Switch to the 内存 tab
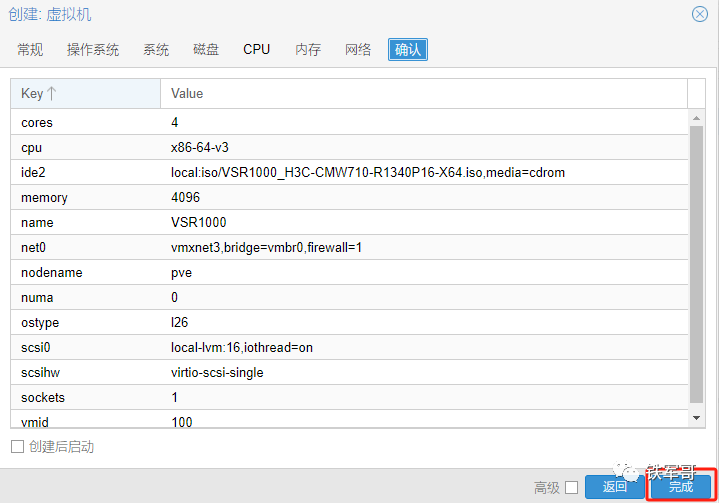This screenshot has height=503, width=719. [x=308, y=50]
